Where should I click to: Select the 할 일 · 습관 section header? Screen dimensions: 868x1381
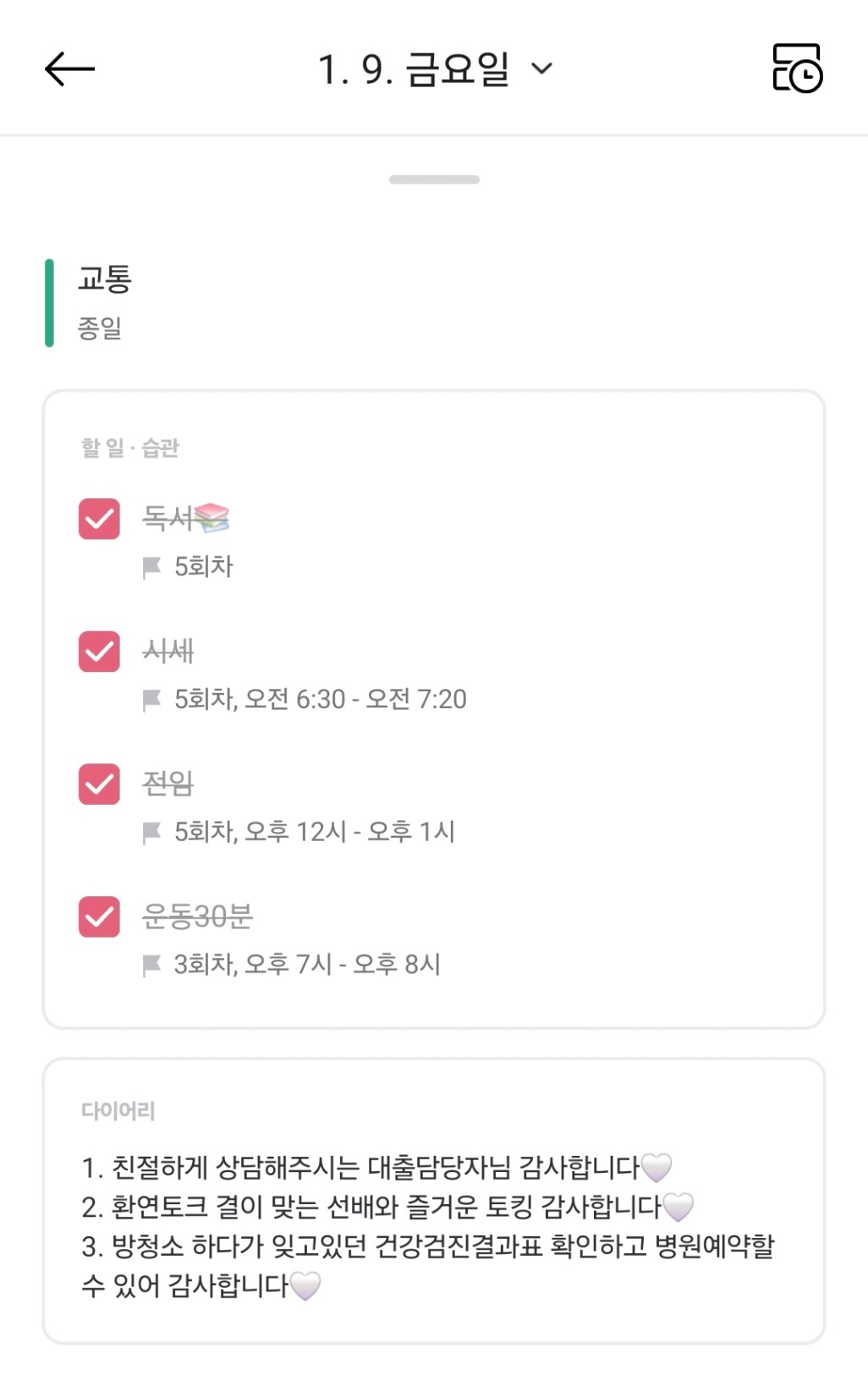[129, 448]
